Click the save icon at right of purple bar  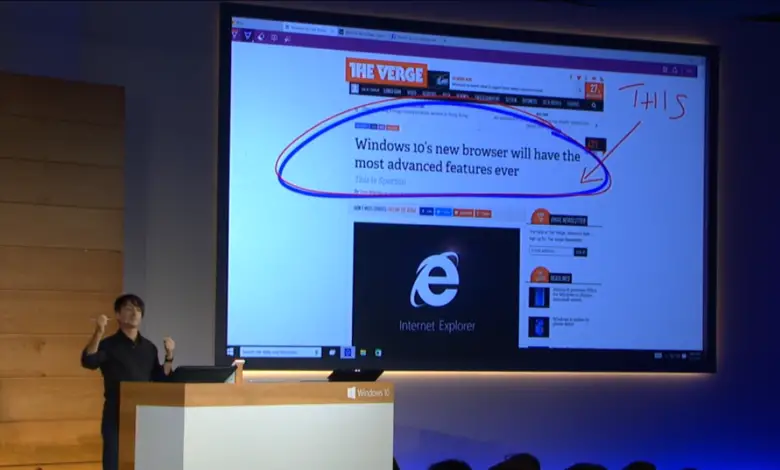tap(665, 69)
